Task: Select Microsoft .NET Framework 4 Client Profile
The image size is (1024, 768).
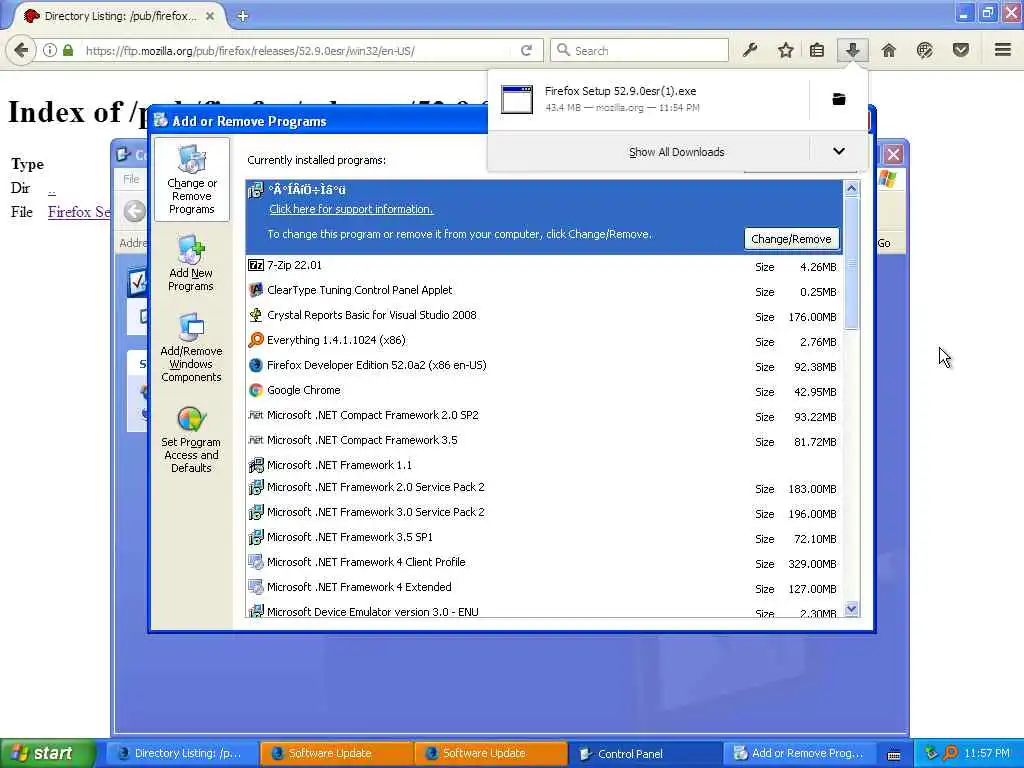Action: [544, 563]
